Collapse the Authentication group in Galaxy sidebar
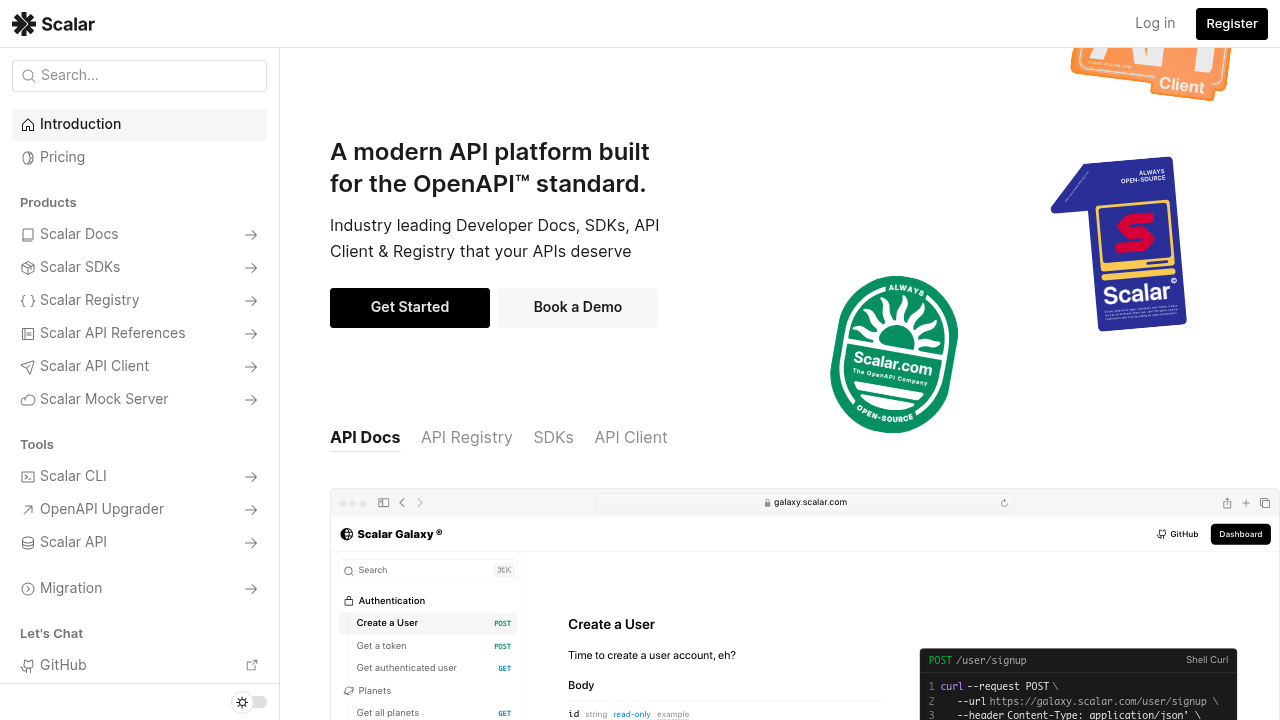The image size is (1280, 720). (x=428, y=601)
